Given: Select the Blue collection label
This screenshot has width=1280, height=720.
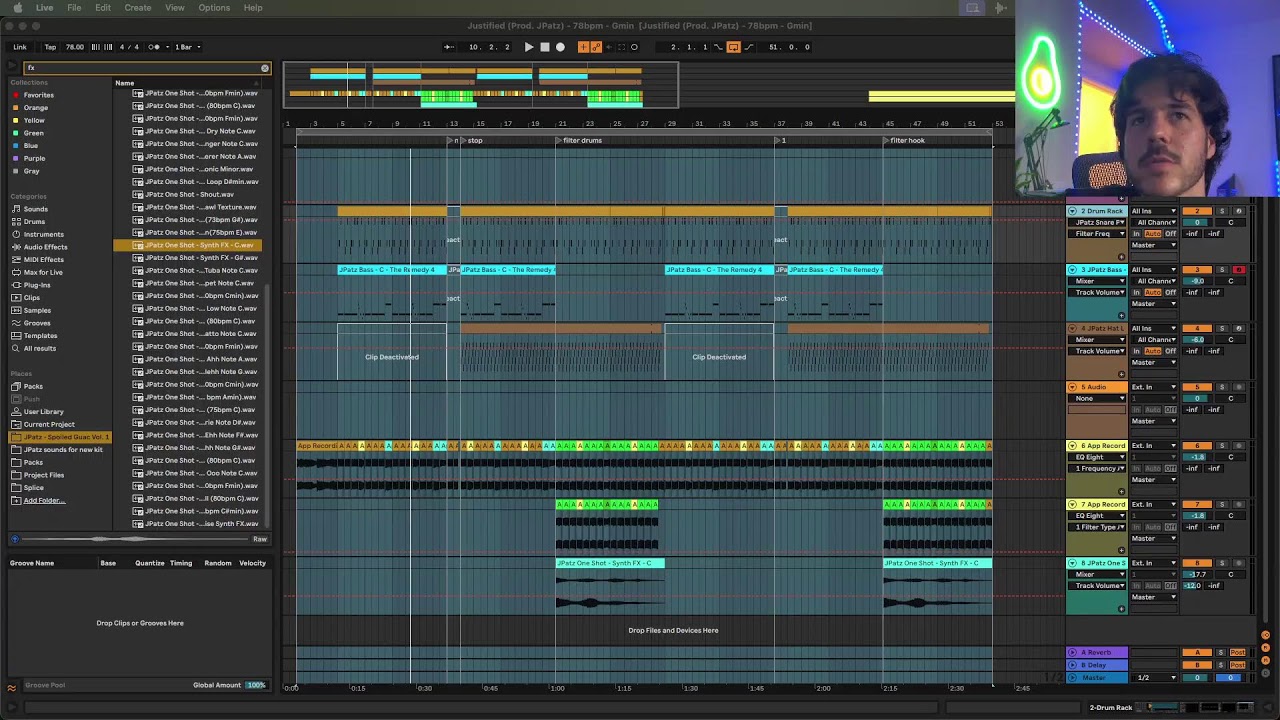Looking at the screenshot, I should tap(31, 146).
